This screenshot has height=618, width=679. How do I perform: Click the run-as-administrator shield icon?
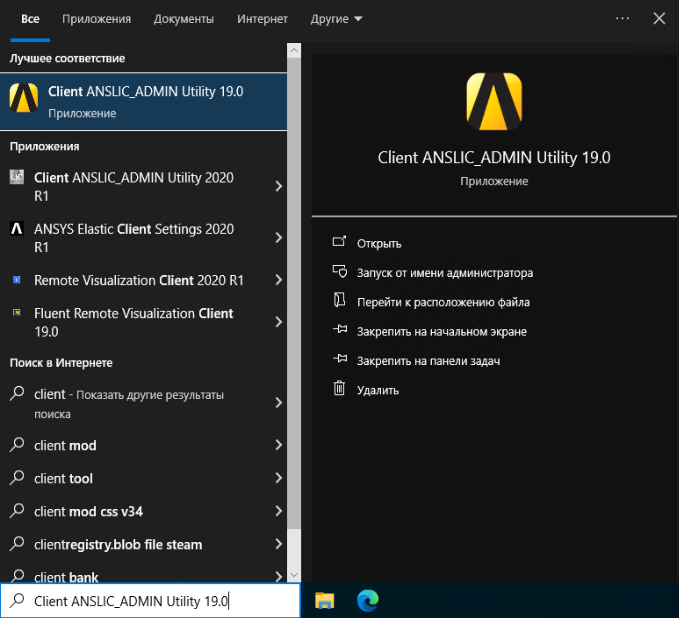point(340,272)
